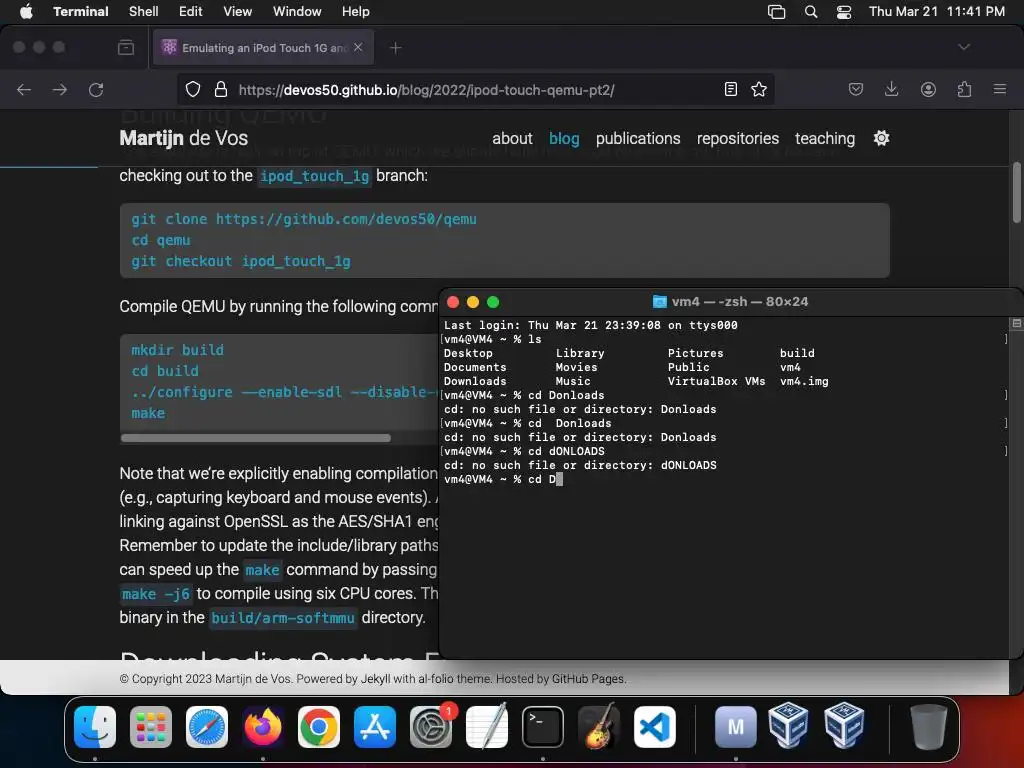Screen dimensions: 1024x768
Task: Open the Terminal menu in the menu bar
Action: click(80, 11)
